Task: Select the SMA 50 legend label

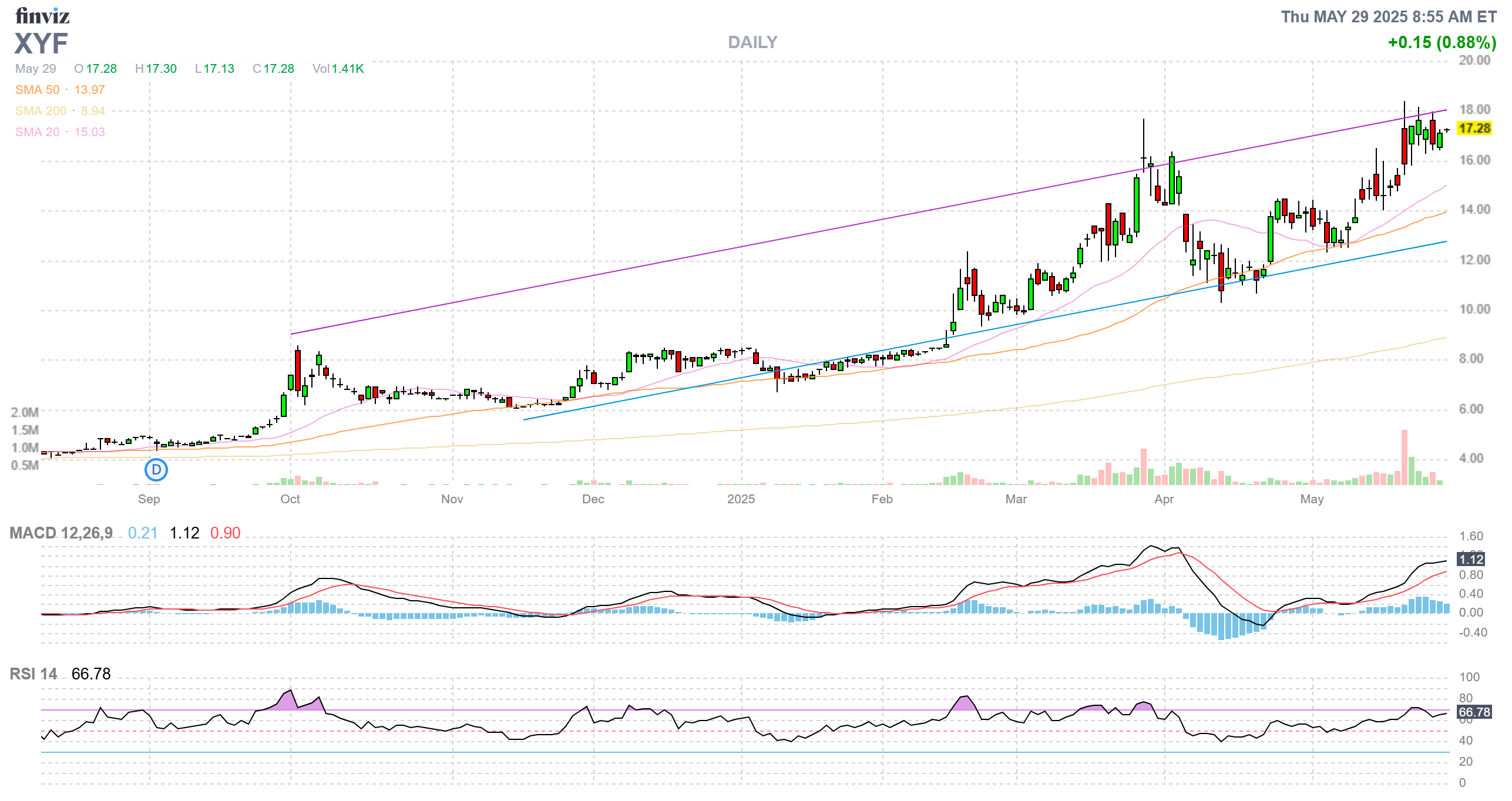Action: (37, 90)
